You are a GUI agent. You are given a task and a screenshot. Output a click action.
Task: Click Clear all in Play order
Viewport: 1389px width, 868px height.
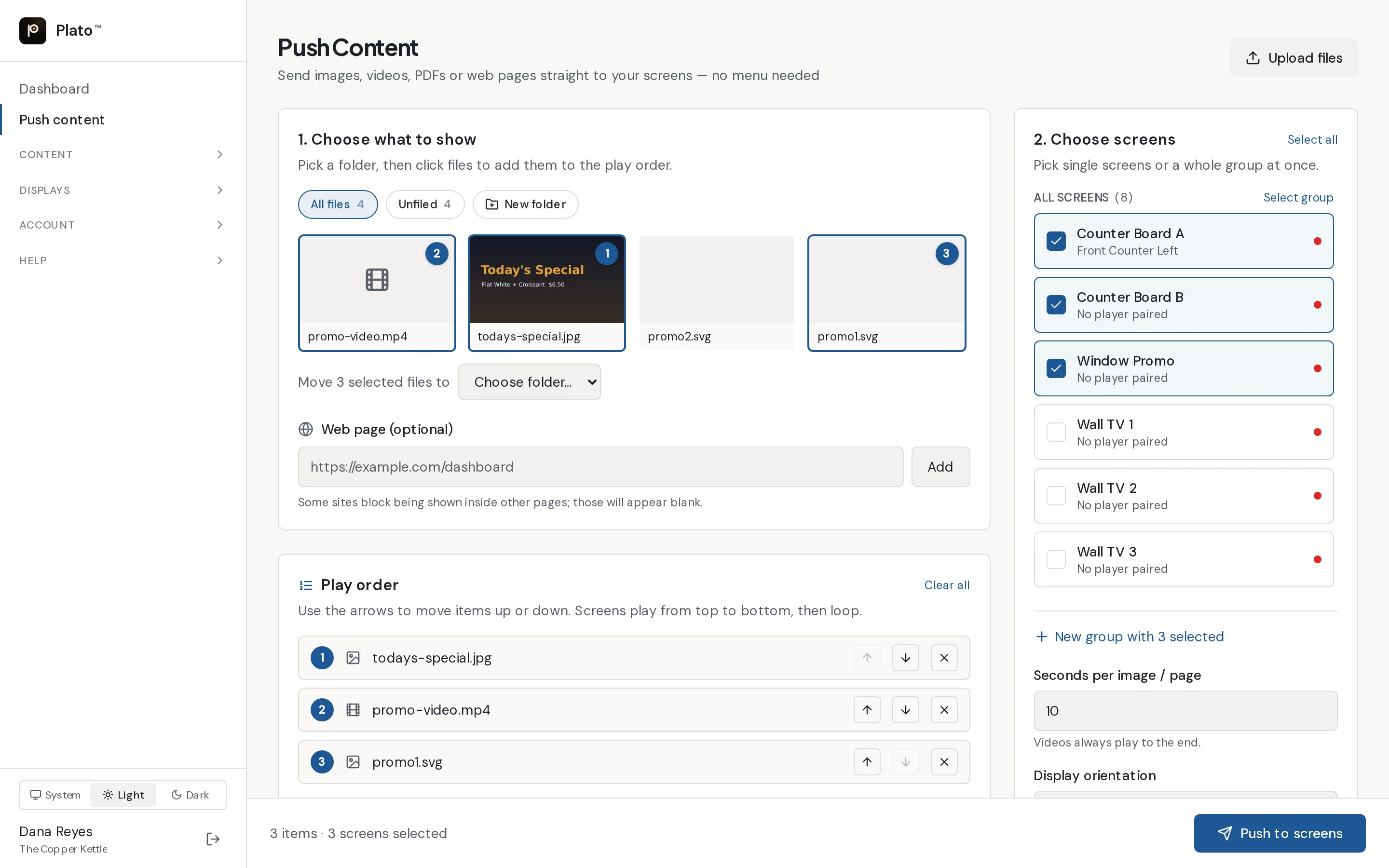coord(946,585)
